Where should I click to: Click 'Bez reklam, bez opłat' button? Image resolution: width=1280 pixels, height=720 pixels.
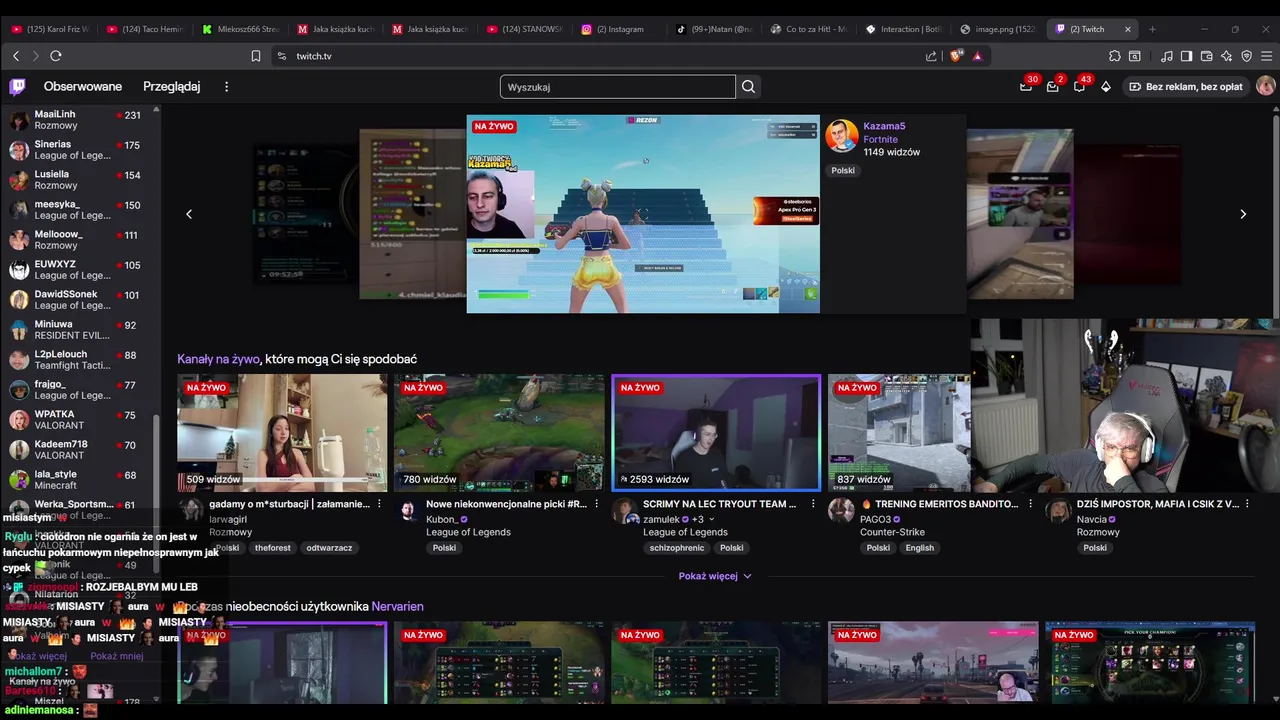point(1186,87)
